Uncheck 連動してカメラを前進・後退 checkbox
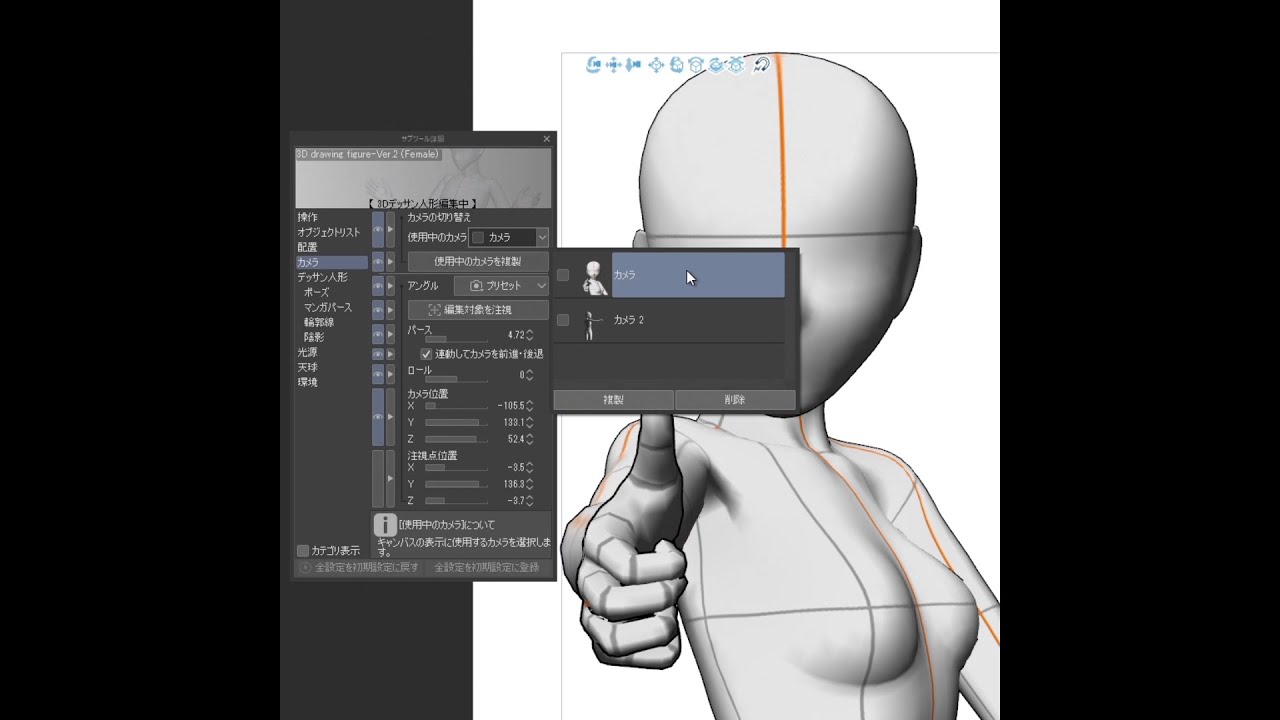The height and width of the screenshot is (720, 1280). pyautogui.click(x=426, y=354)
